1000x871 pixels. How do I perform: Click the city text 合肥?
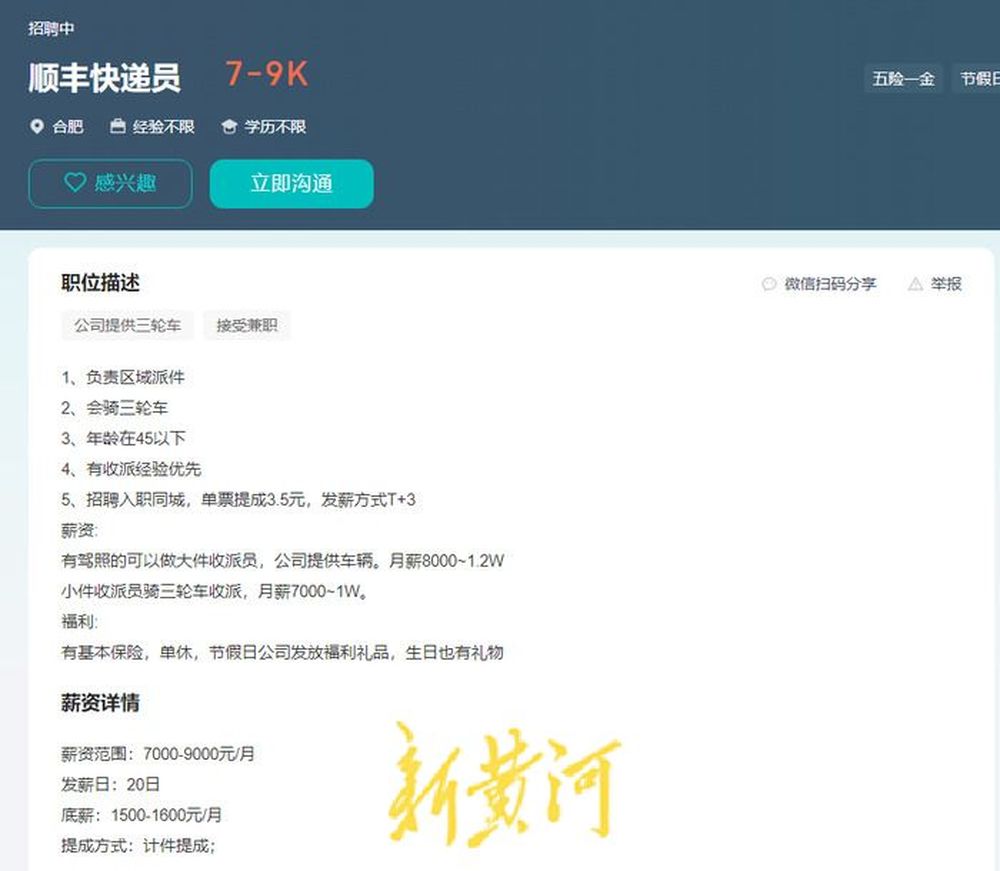[68, 126]
